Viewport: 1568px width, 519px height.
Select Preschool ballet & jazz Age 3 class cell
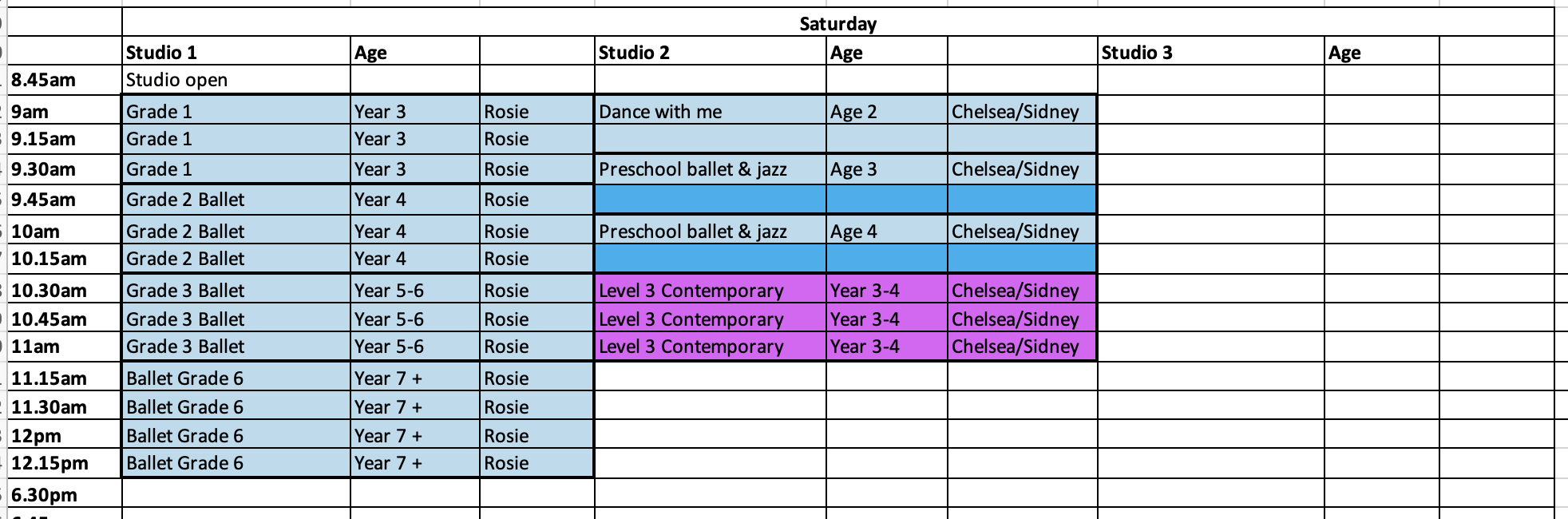pos(711,168)
